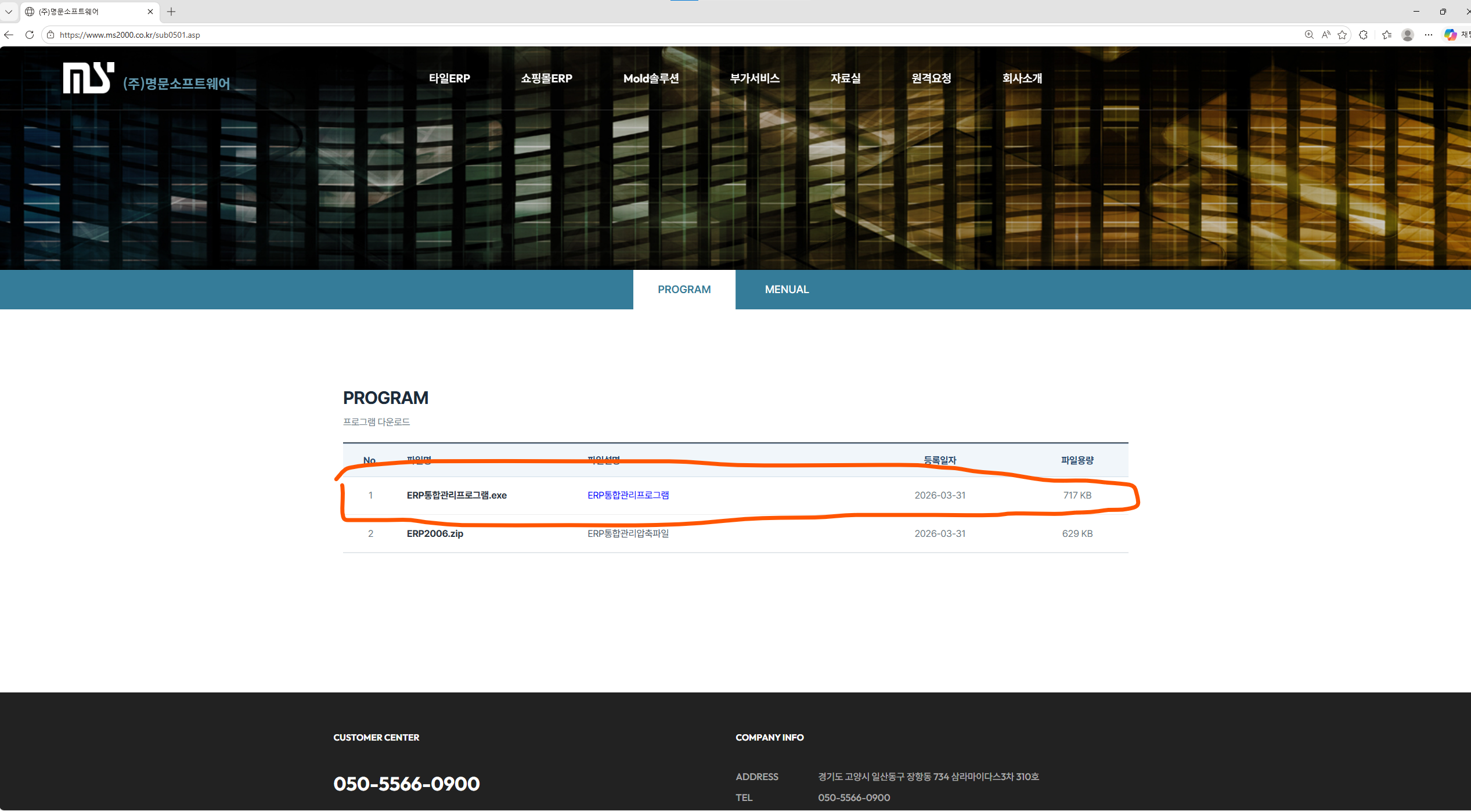
Task: Open the 회사소개 menu
Action: 1022,78
